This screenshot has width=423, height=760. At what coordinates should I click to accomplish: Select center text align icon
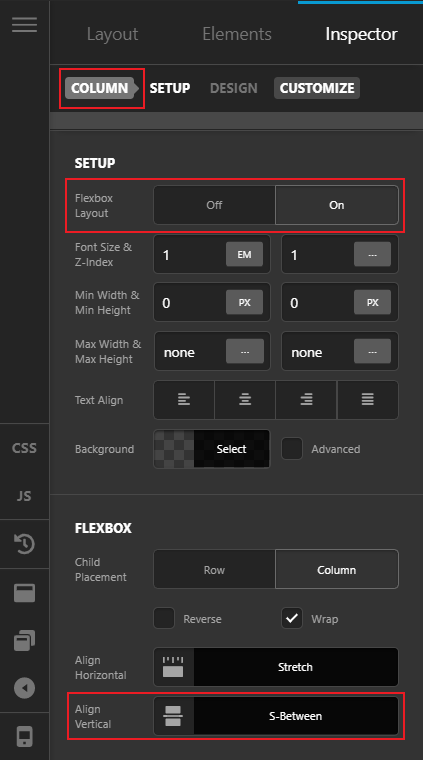245,400
